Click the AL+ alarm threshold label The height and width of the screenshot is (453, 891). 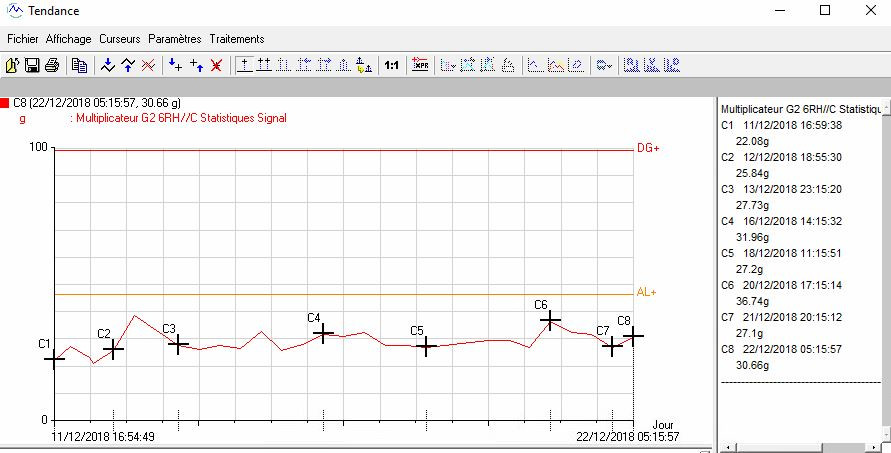tap(647, 292)
